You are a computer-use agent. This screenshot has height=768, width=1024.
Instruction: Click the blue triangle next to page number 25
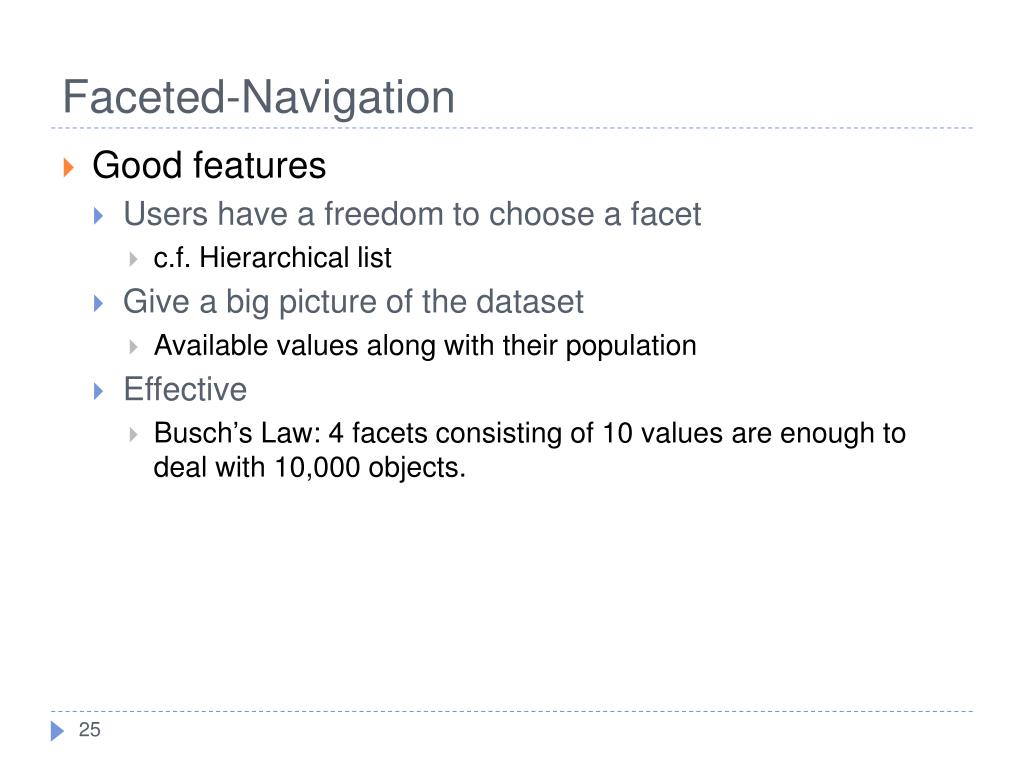(x=57, y=731)
